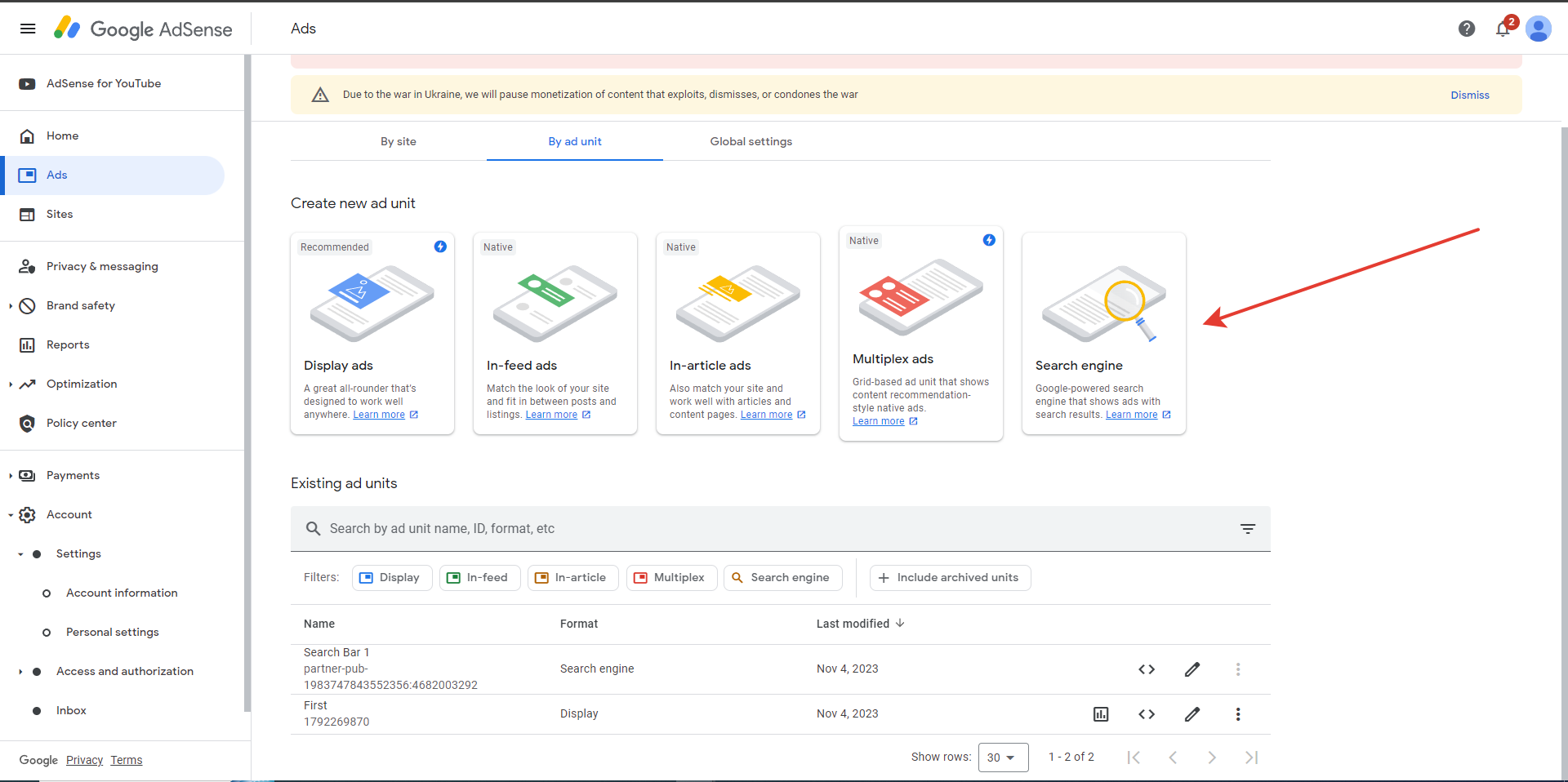Click the Privacy & messaging icon
Screen dimensions: 1568x782
(x=27, y=266)
